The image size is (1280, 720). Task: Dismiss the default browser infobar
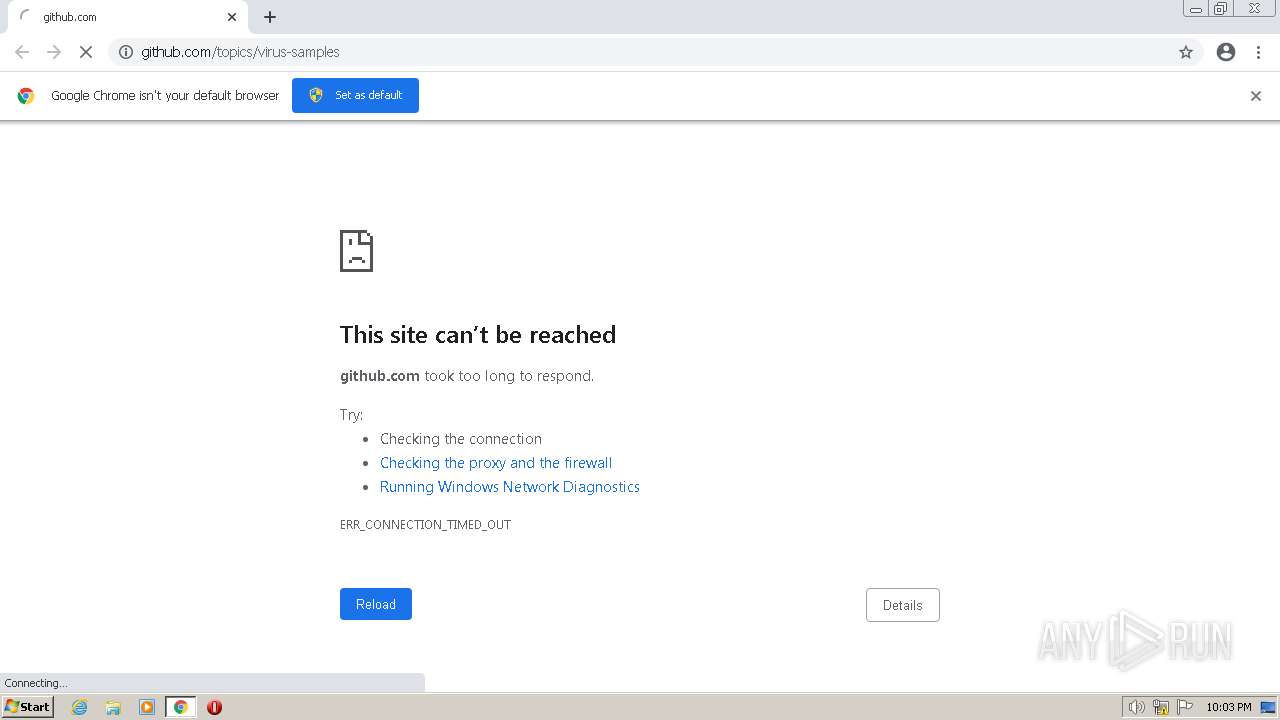coord(1256,96)
